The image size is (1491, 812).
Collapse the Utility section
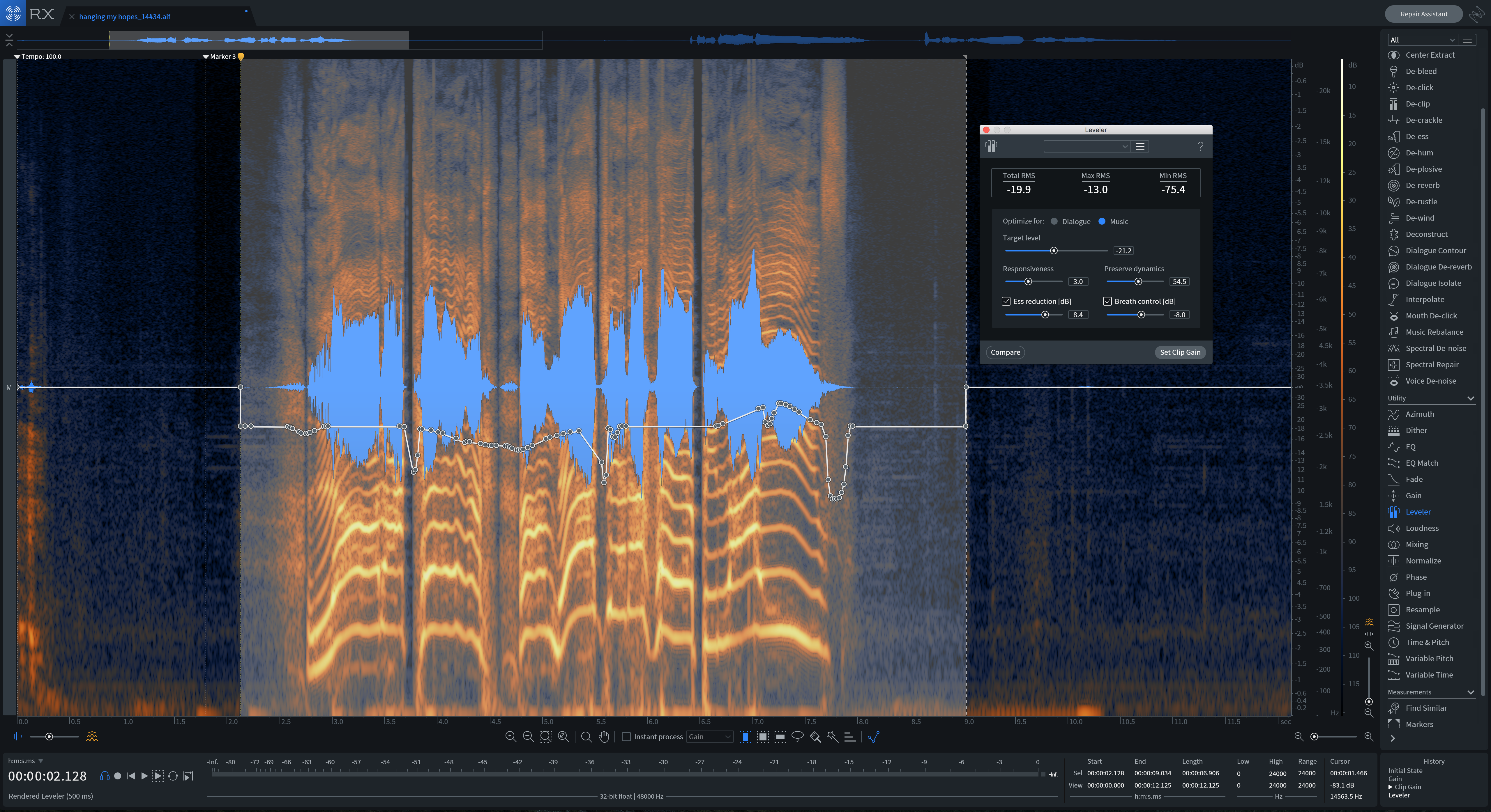(1471, 398)
